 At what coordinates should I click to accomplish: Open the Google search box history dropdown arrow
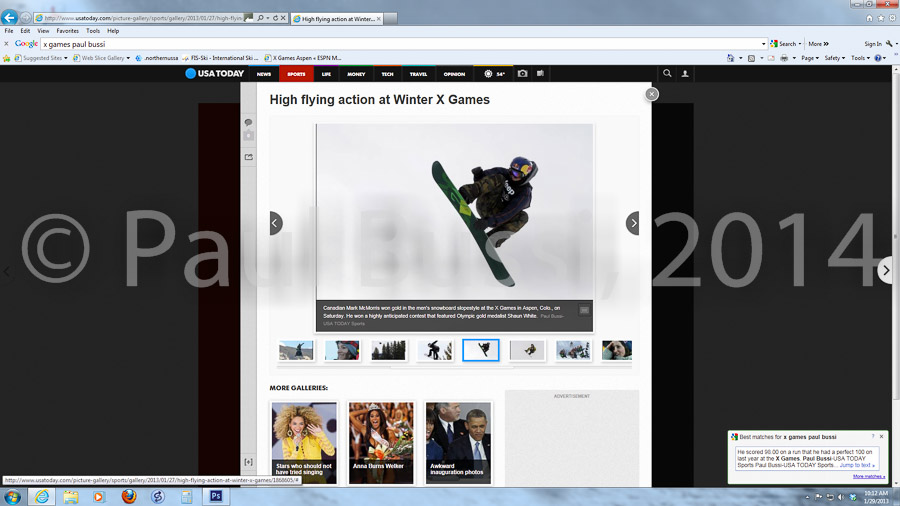tap(763, 44)
